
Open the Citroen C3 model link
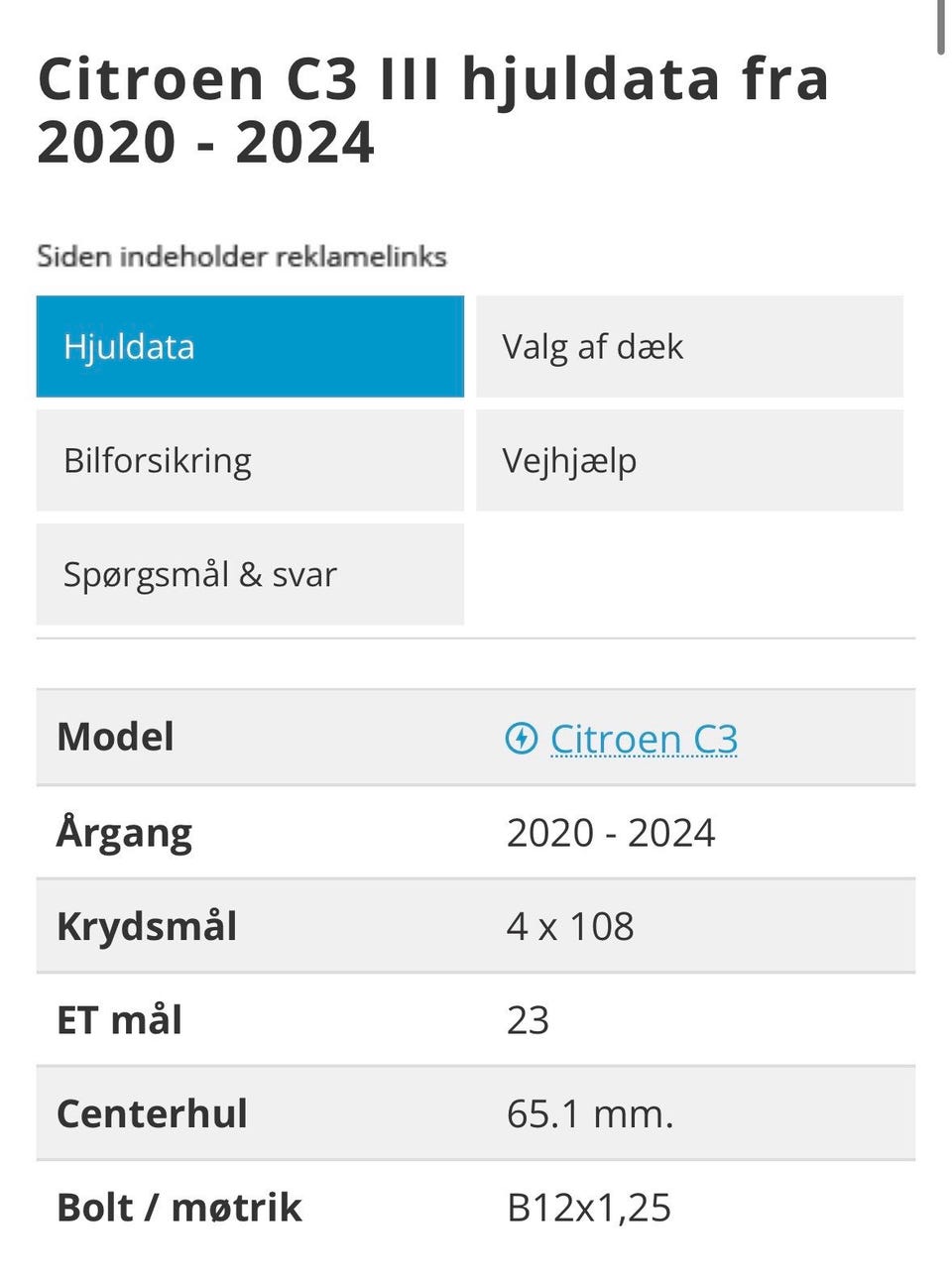644,739
